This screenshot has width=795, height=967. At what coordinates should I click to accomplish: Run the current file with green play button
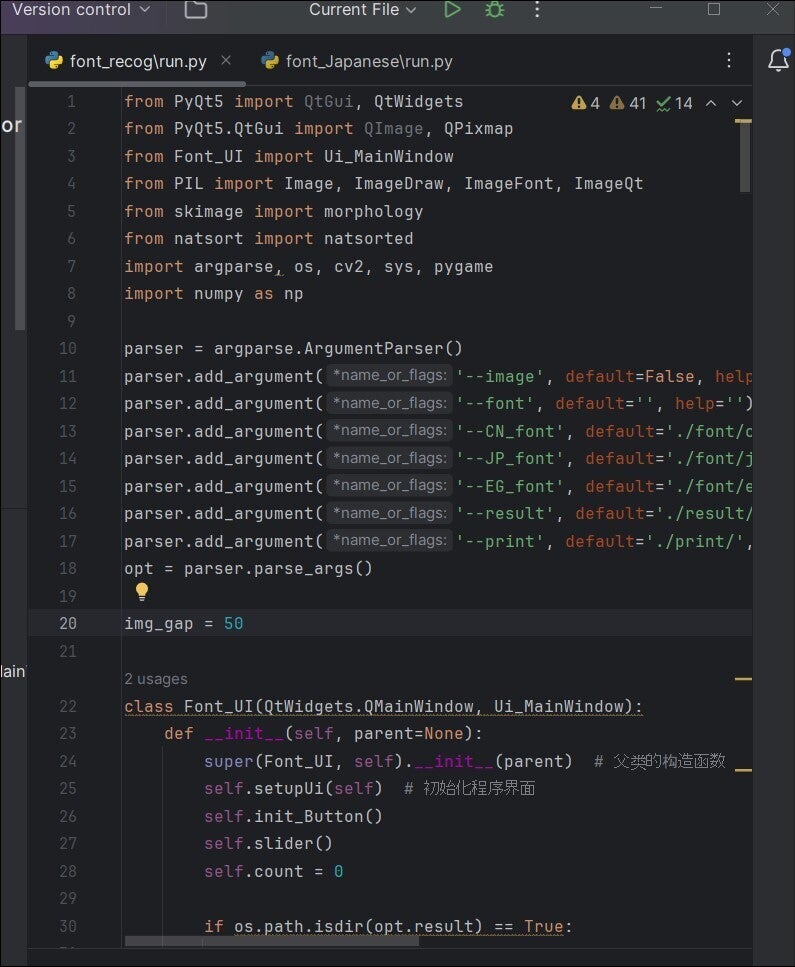452,10
